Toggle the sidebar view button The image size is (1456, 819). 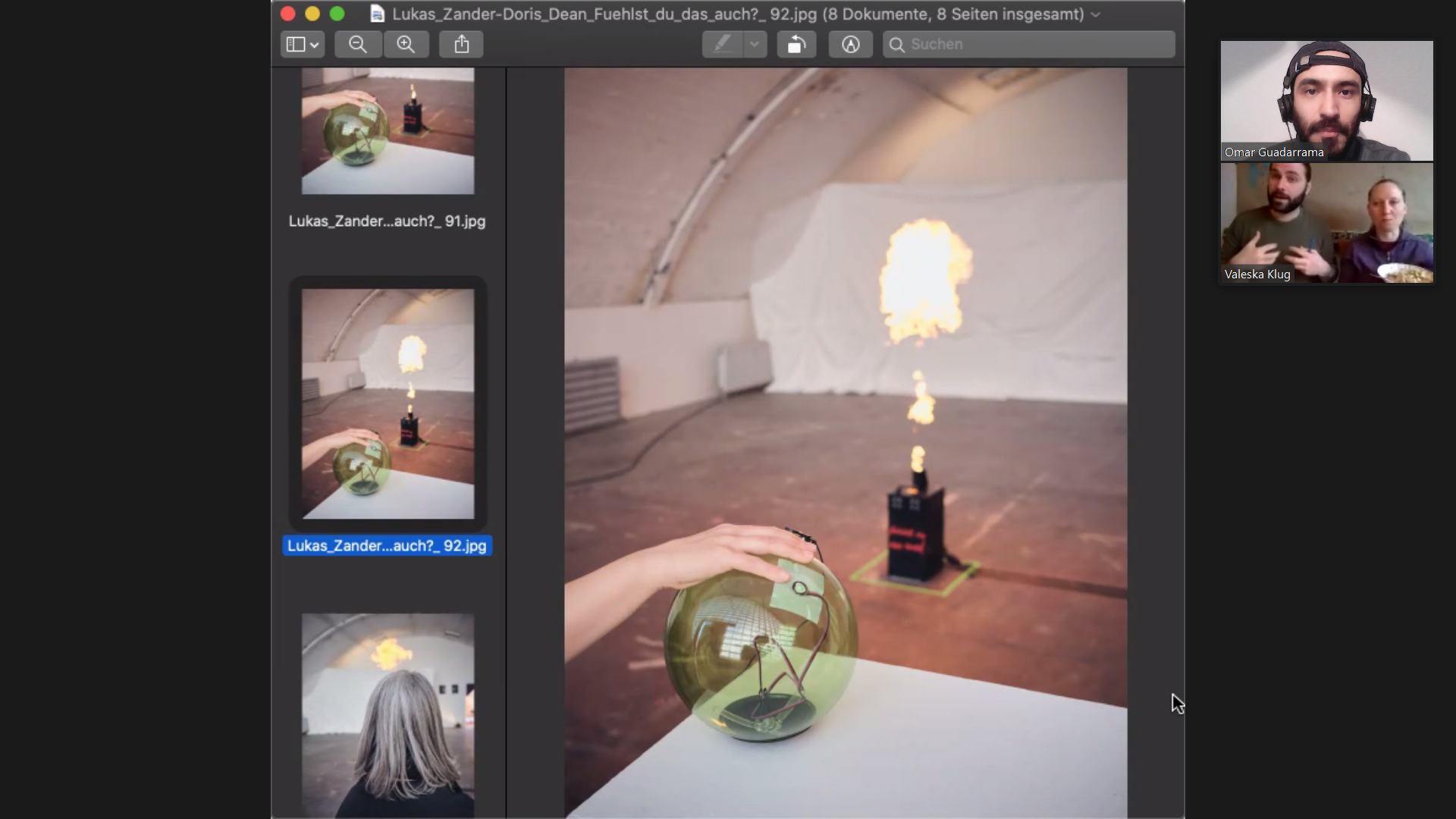pos(296,45)
